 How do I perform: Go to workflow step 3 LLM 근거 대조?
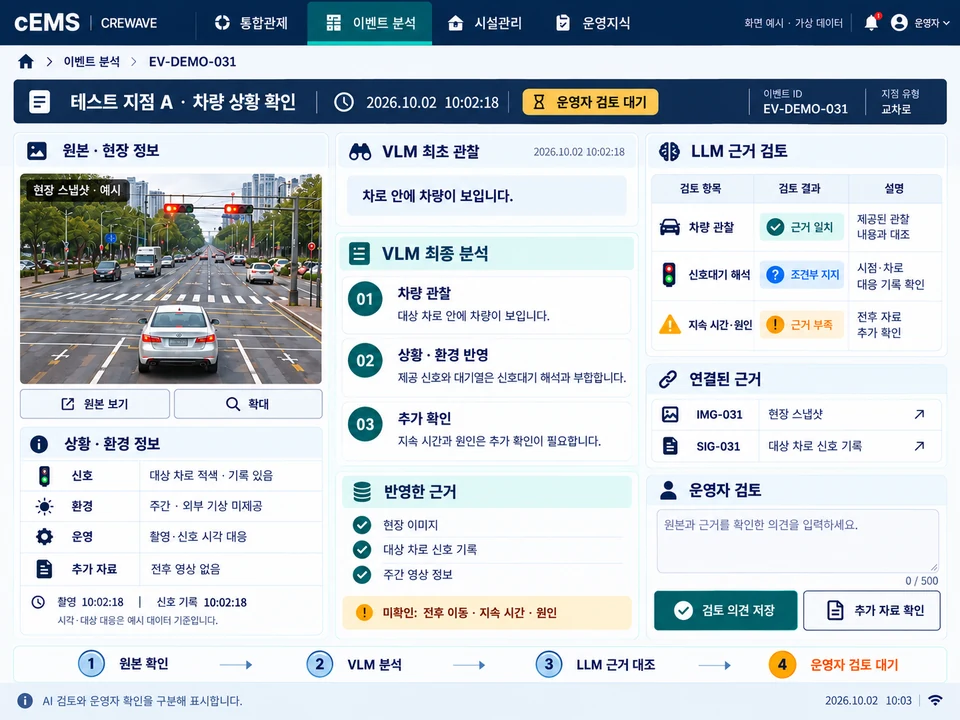(x=596, y=664)
